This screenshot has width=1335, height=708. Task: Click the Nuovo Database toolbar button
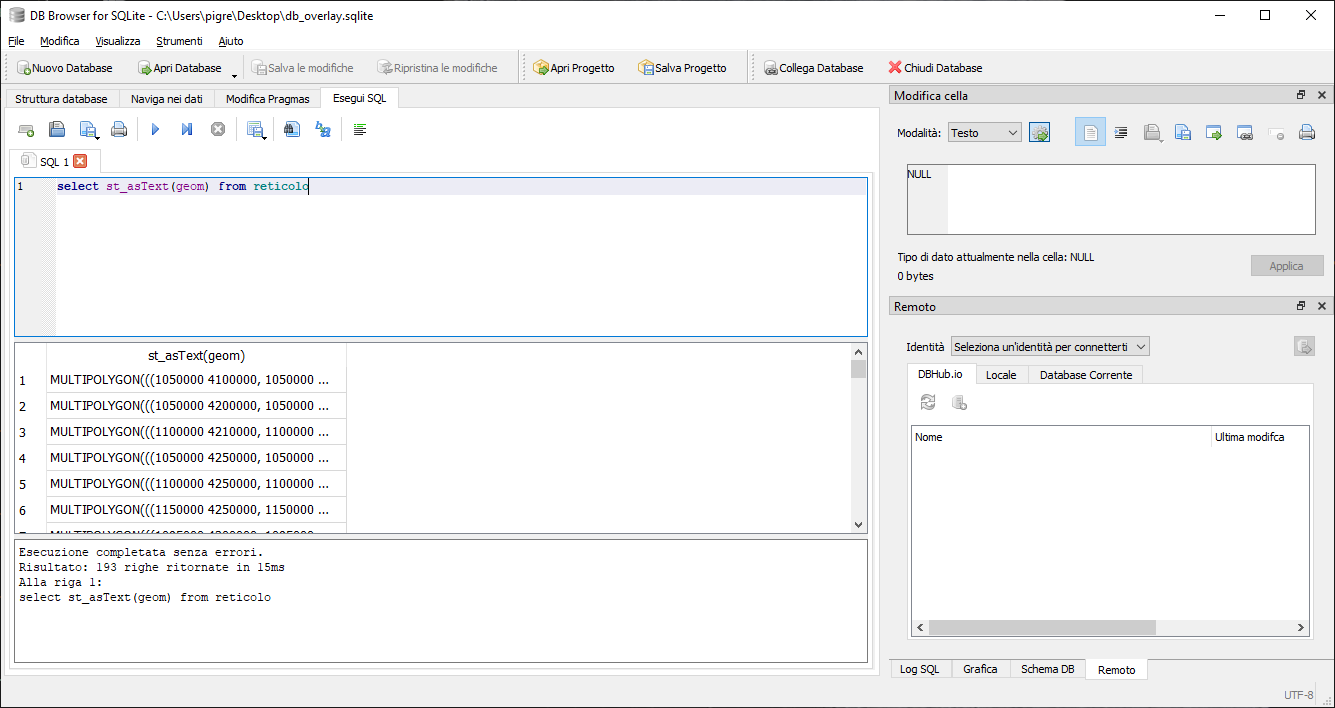tap(65, 68)
